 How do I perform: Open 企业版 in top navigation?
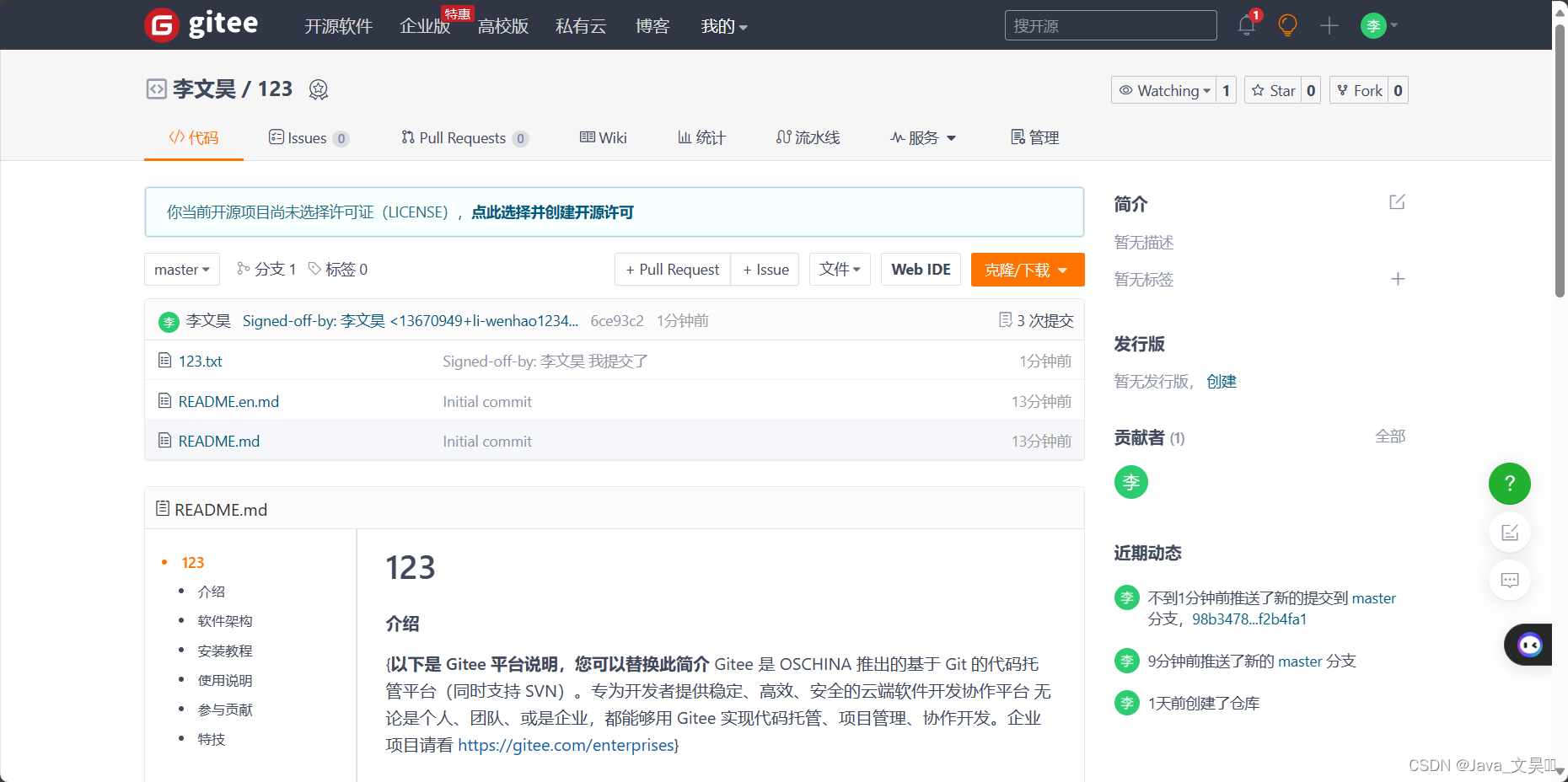[425, 26]
